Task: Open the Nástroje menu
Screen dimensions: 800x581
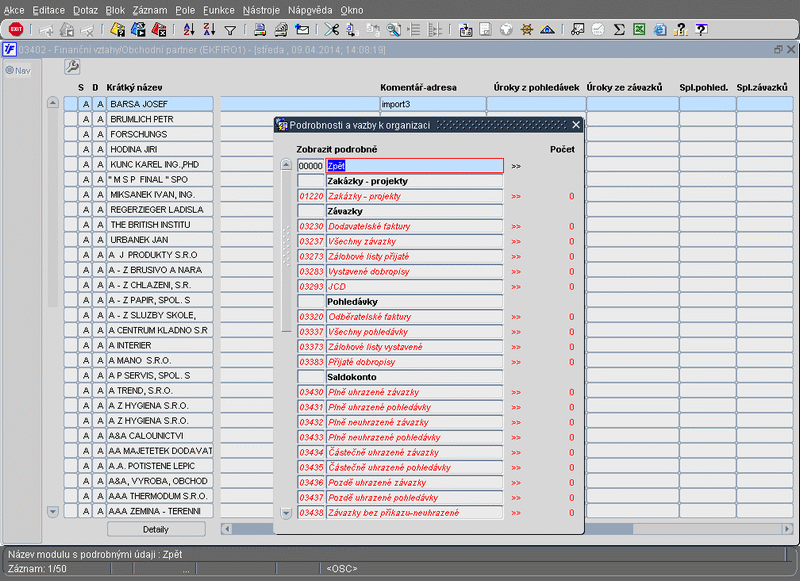Action: (x=261, y=10)
